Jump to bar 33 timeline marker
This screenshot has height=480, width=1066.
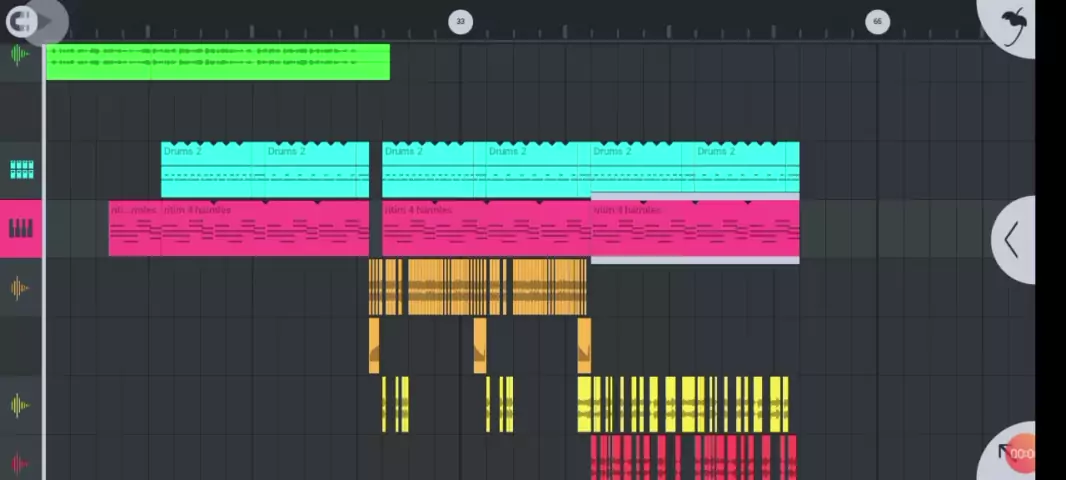click(x=460, y=21)
